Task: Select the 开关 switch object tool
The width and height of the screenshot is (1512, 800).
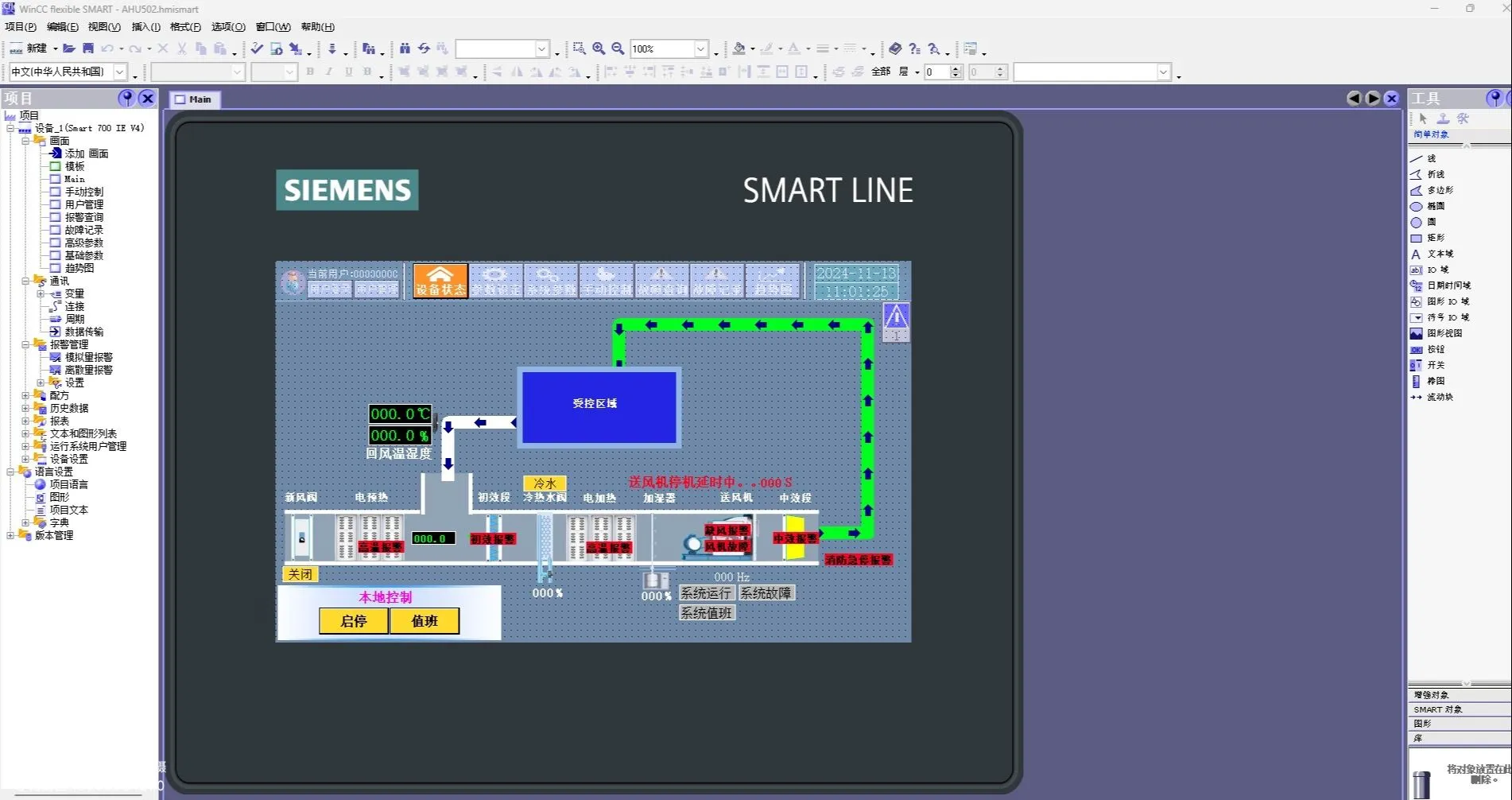Action: pyautogui.click(x=1435, y=365)
